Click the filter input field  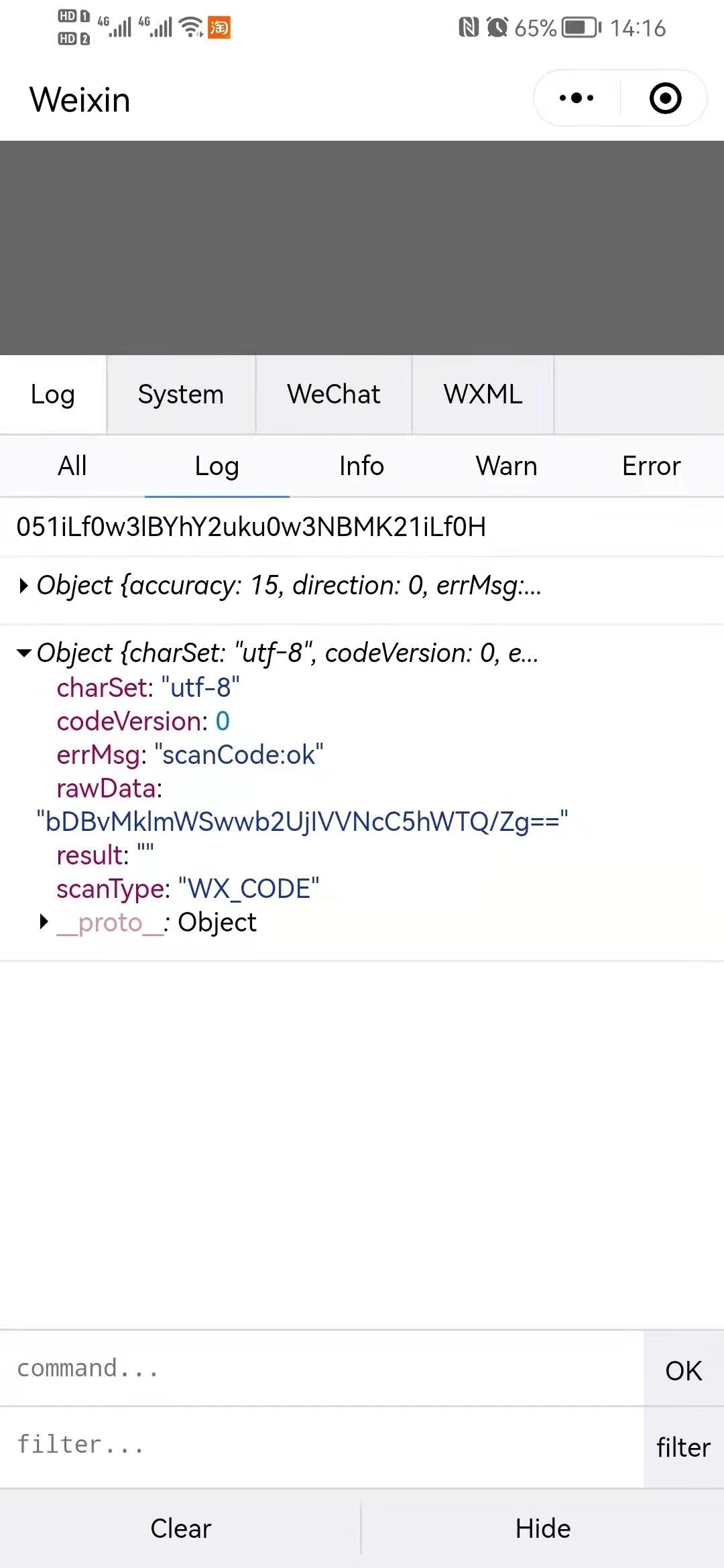(x=322, y=1445)
